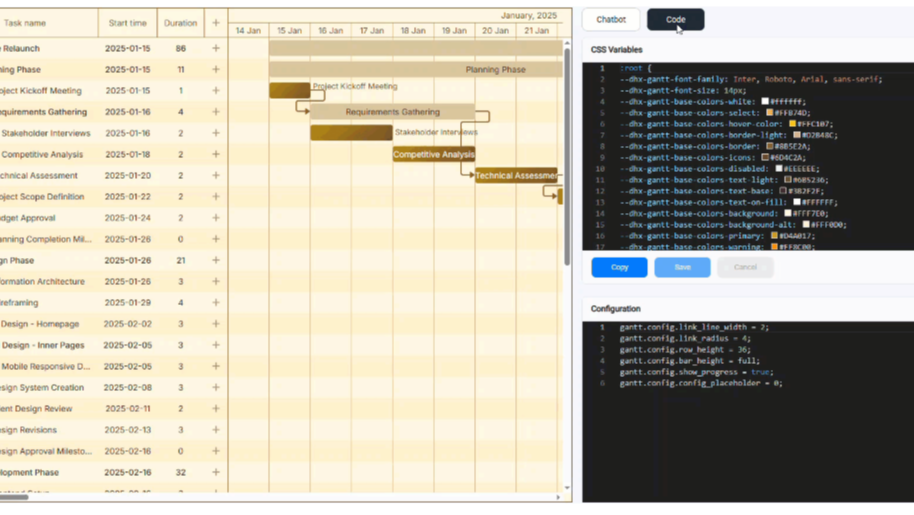Select the Code tab

[676, 19]
